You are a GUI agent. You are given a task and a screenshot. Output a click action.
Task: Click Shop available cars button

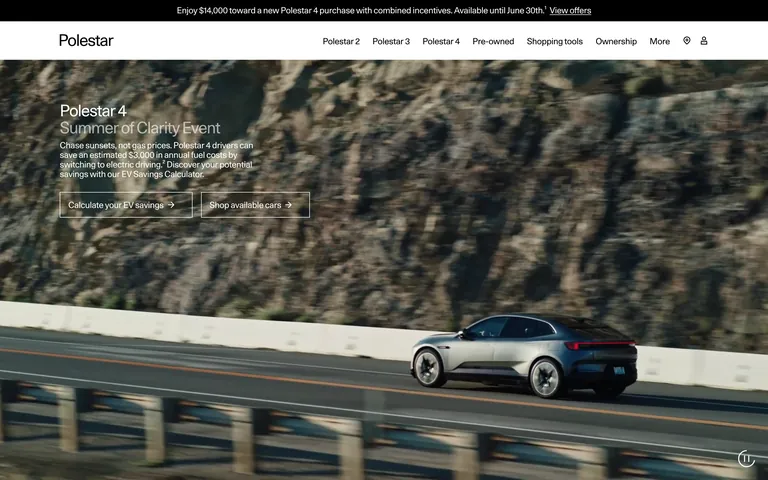click(255, 205)
